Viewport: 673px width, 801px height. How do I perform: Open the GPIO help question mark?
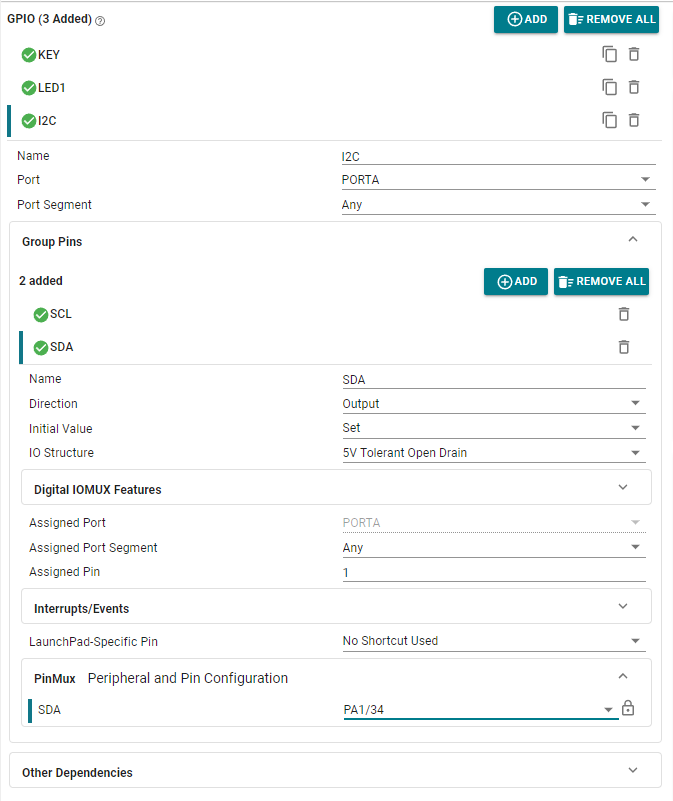click(x=100, y=21)
